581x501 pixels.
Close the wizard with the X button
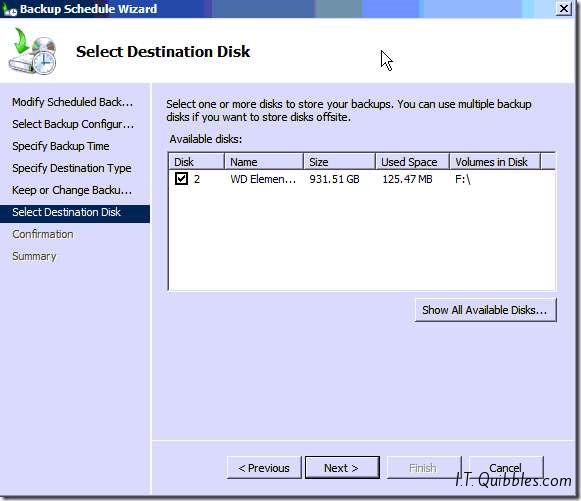tap(564, 9)
